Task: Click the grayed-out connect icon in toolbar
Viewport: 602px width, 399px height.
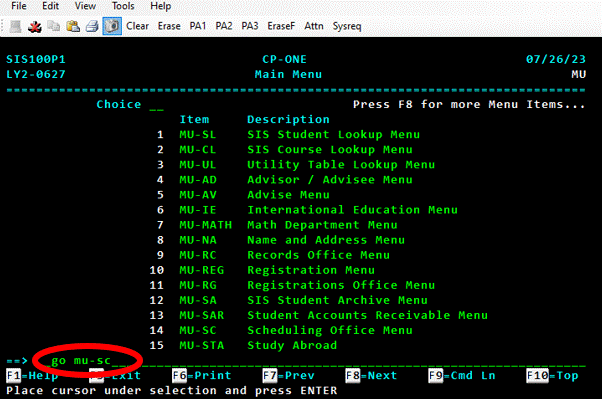Action: click(15, 26)
